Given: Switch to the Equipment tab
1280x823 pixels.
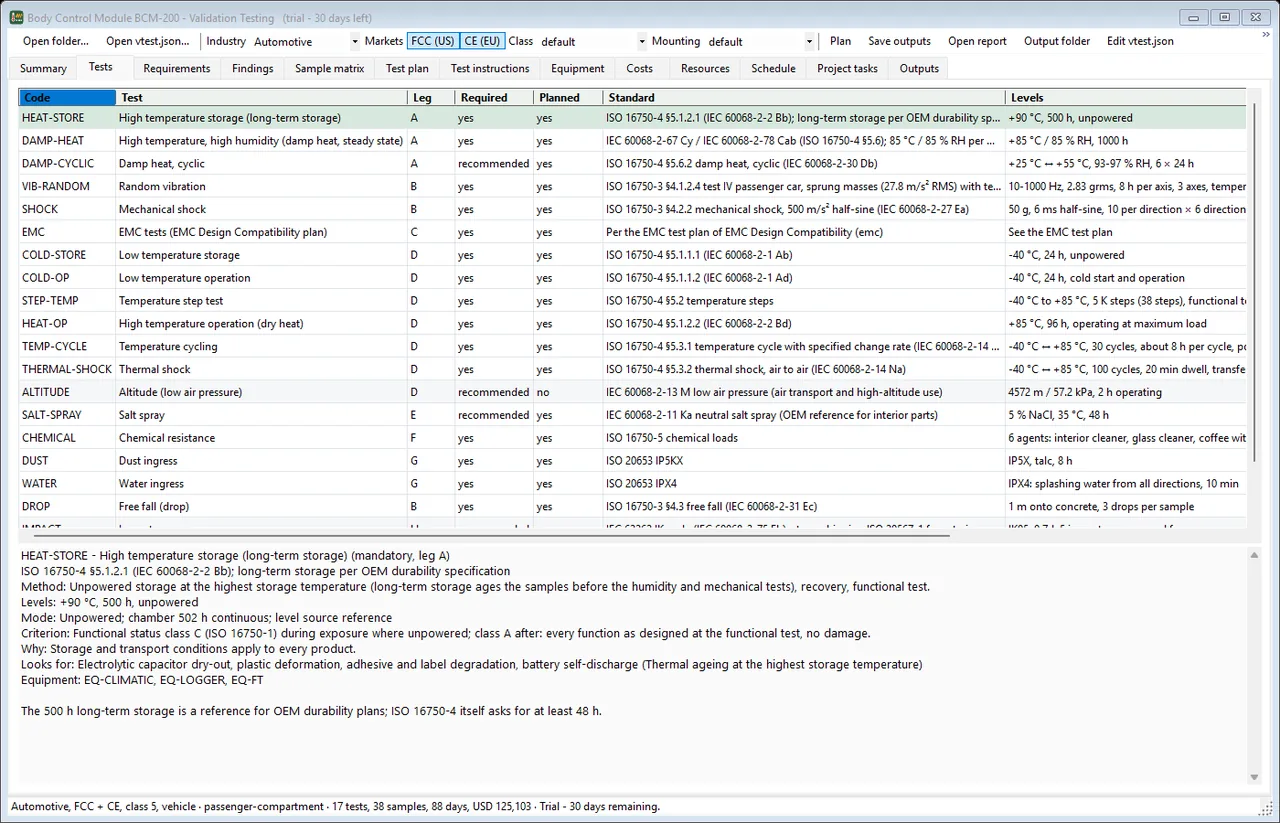Looking at the screenshot, I should coord(578,69).
